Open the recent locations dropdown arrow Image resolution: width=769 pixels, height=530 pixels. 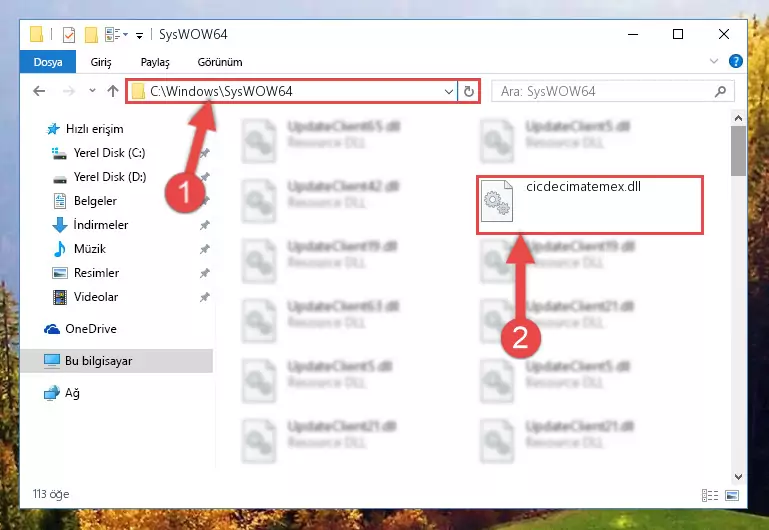coord(92,91)
